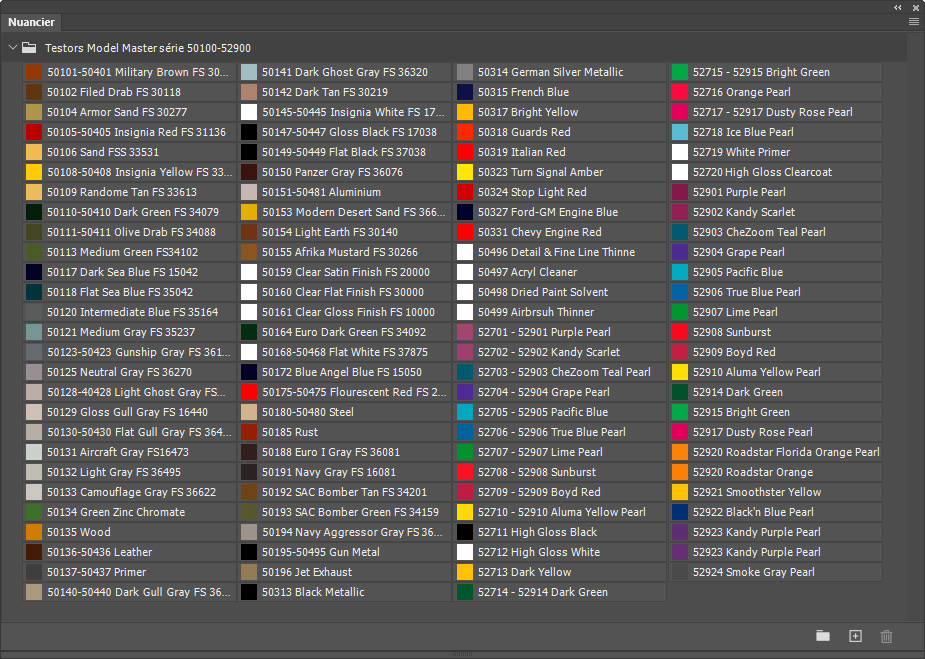Image resolution: width=925 pixels, height=659 pixels.
Task: Pick the 52924 Smoke Gray Pearl swatch
Action: [680, 572]
